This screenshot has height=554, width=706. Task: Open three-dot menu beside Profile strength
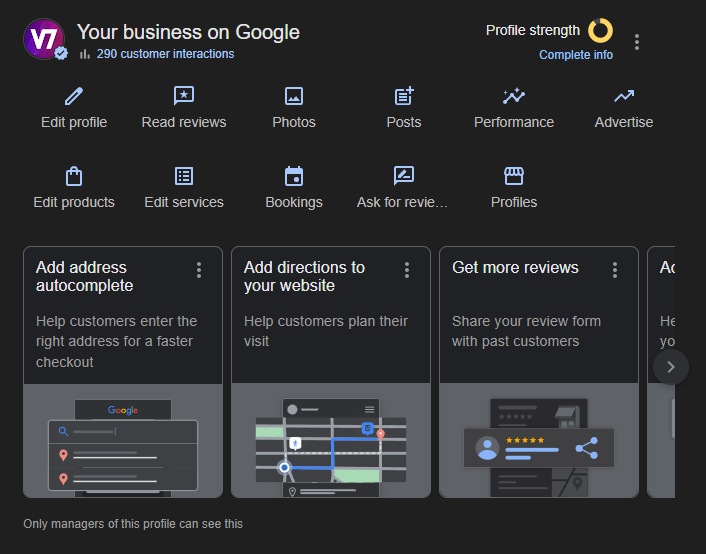coord(637,42)
